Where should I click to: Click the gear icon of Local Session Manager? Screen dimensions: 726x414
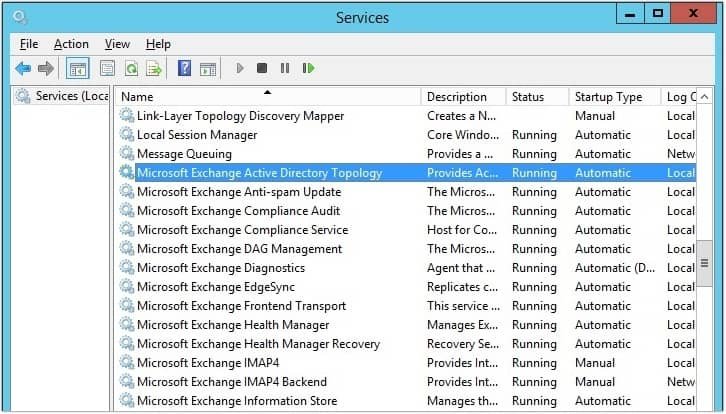click(127, 134)
